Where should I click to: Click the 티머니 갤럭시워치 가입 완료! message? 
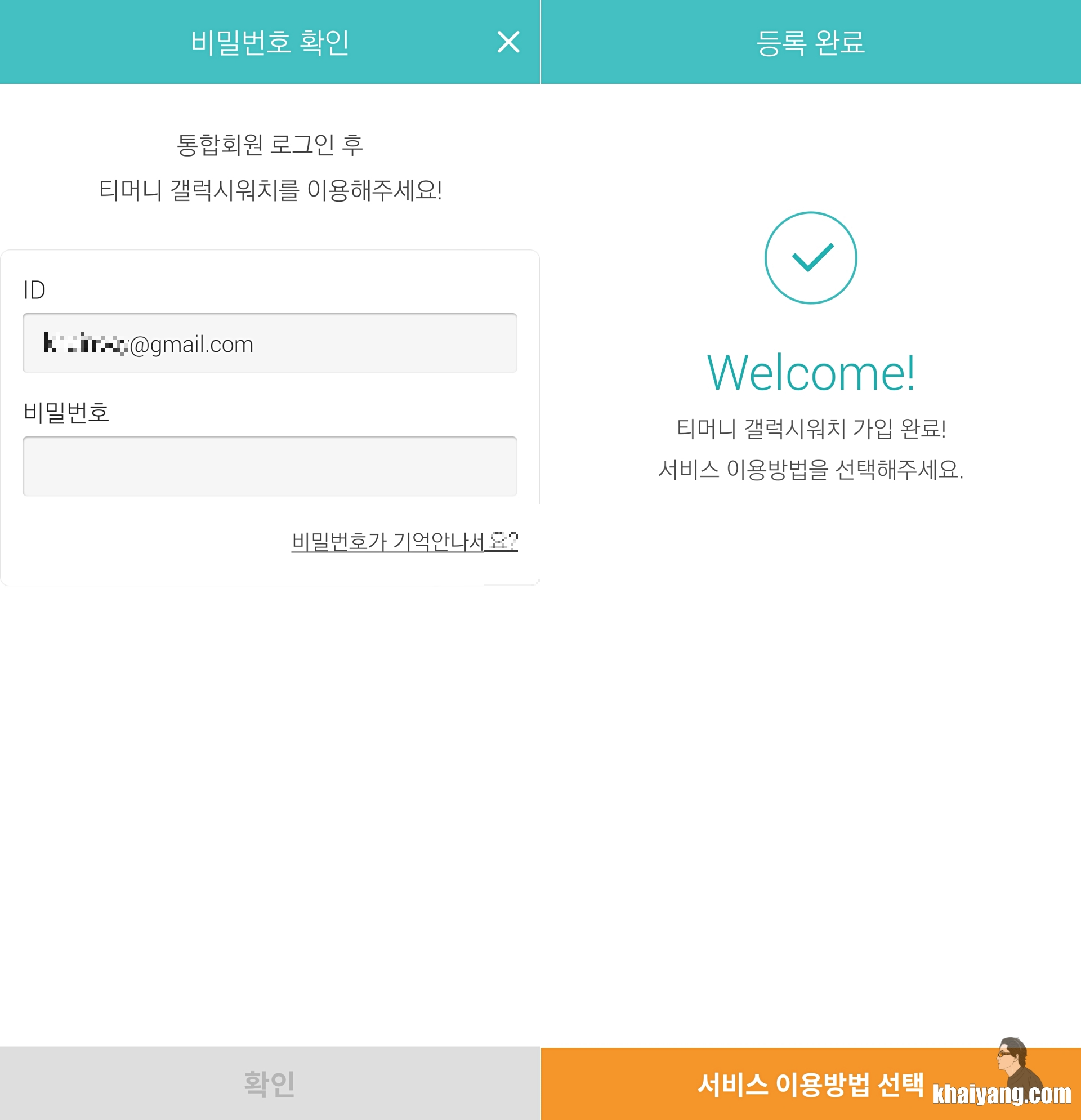pyautogui.click(x=810, y=428)
